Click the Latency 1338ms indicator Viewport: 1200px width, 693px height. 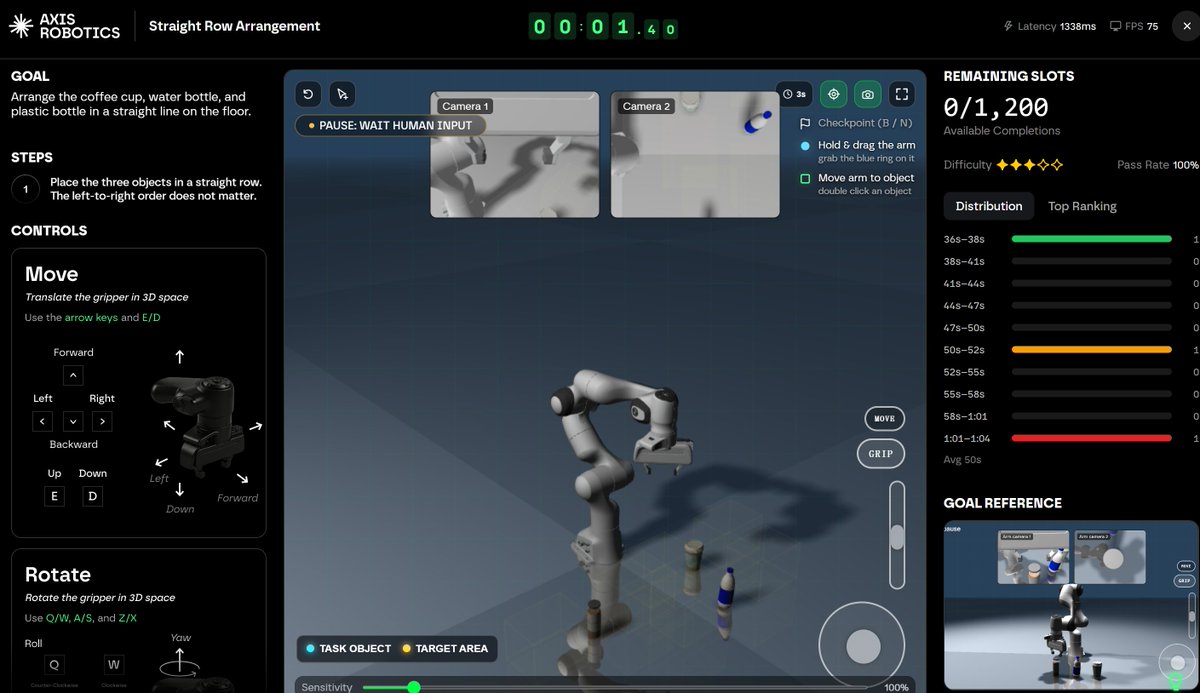pos(1048,26)
